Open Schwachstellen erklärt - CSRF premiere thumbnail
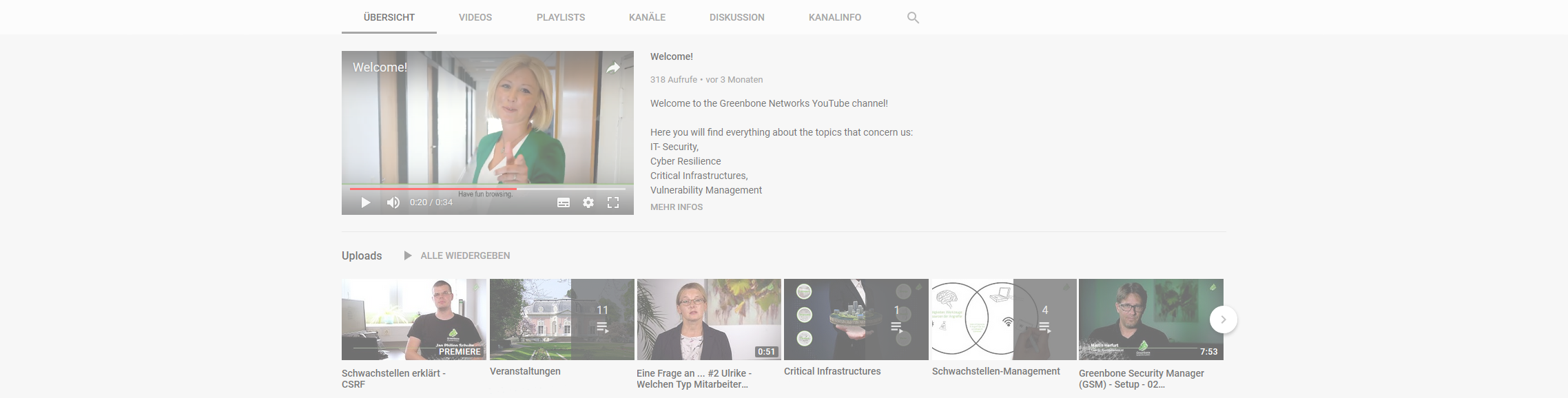This screenshot has width=1568, height=398. tap(413, 320)
